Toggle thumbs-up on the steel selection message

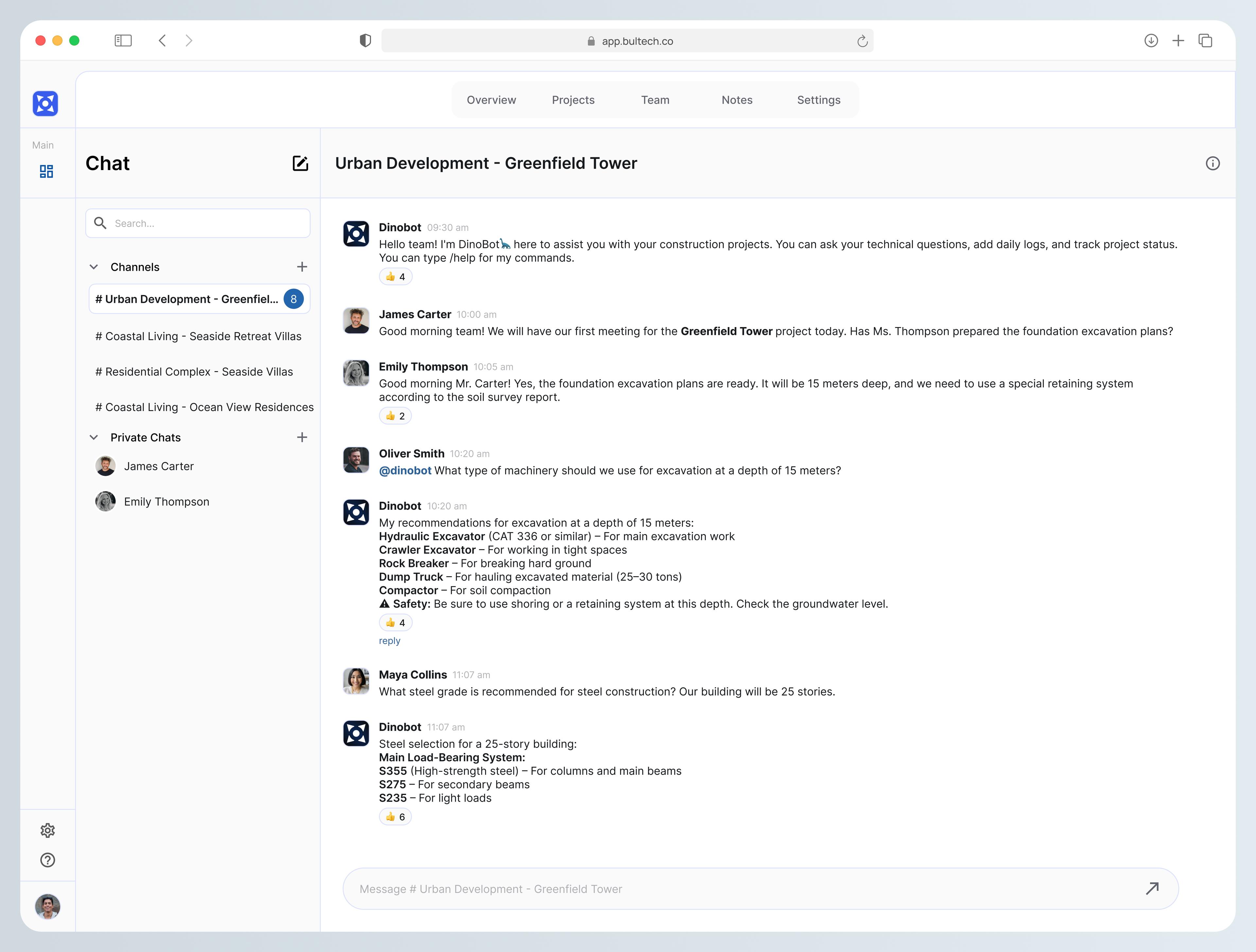tap(395, 816)
